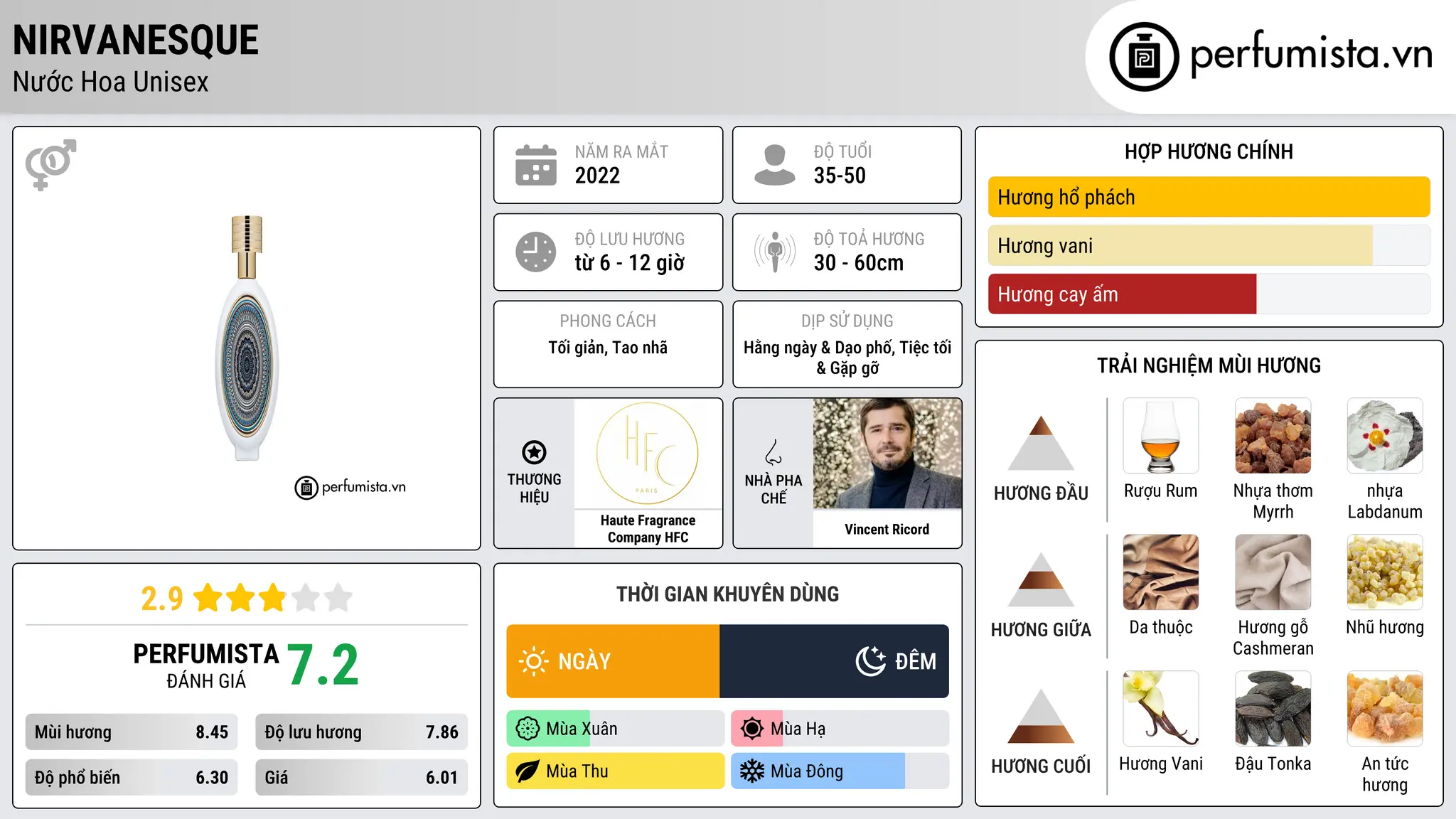Click the Mùa Đông season bar
Screen dimensions: 1456x819
[840, 771]
